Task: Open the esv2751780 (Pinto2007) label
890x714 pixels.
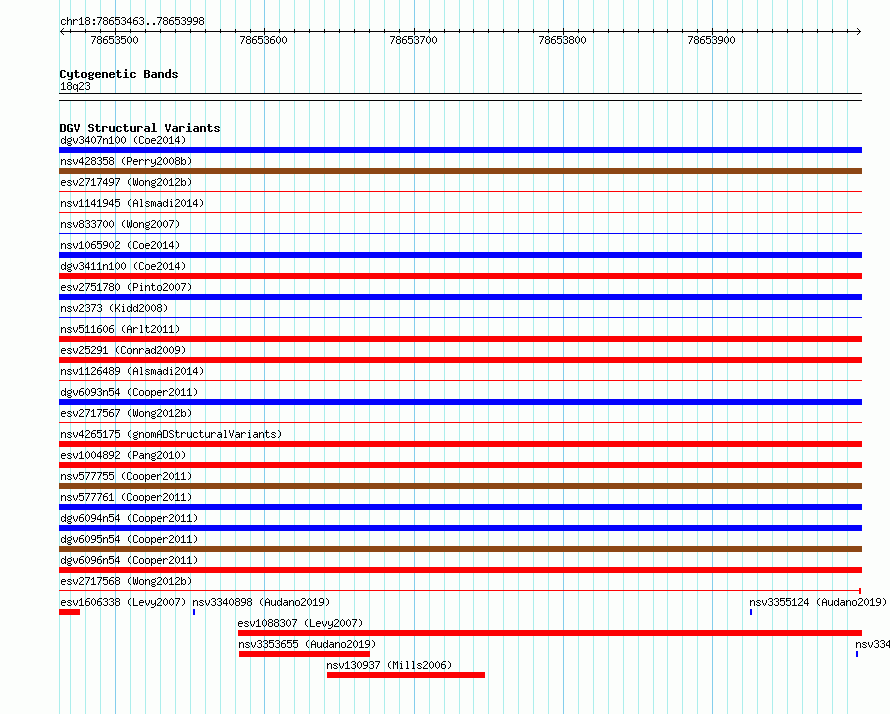Action: (x=126, y=287)
